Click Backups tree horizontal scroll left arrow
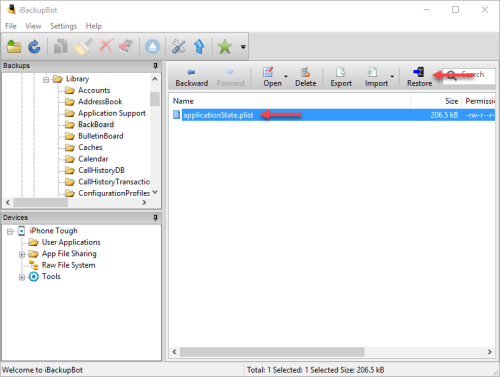 (x=8, y=202)
